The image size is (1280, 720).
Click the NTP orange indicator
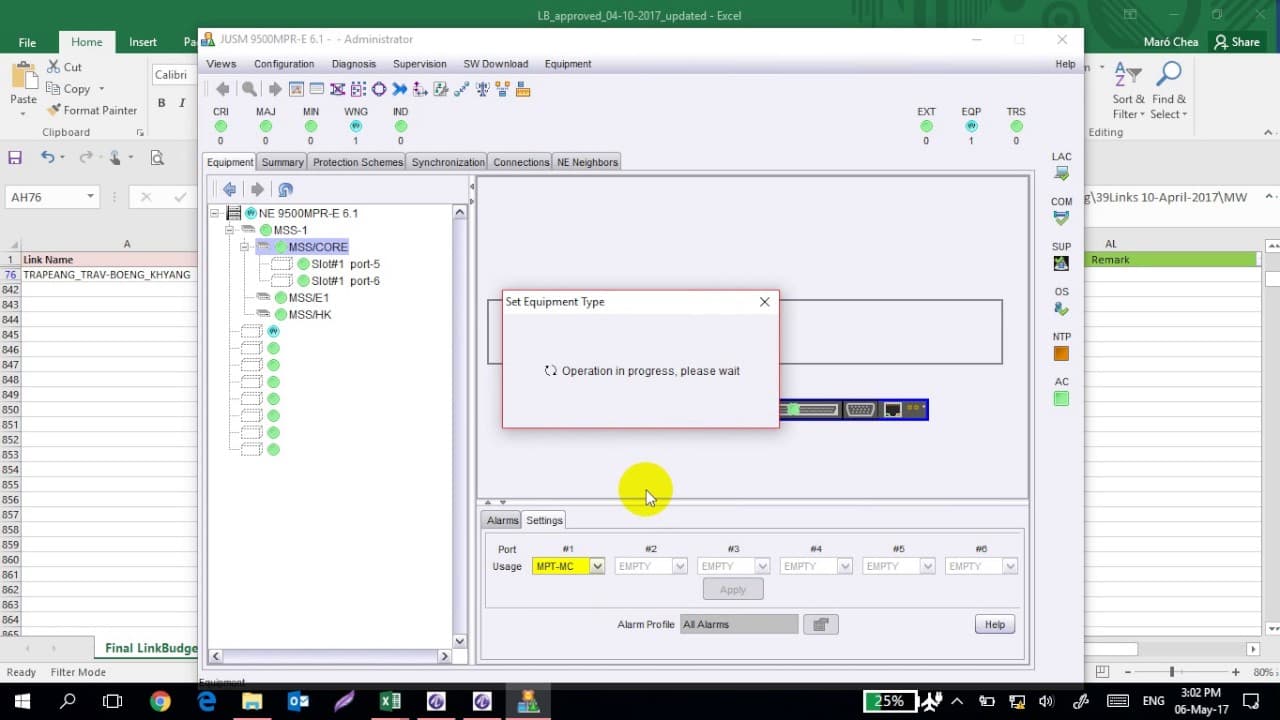click(1061, 354)
